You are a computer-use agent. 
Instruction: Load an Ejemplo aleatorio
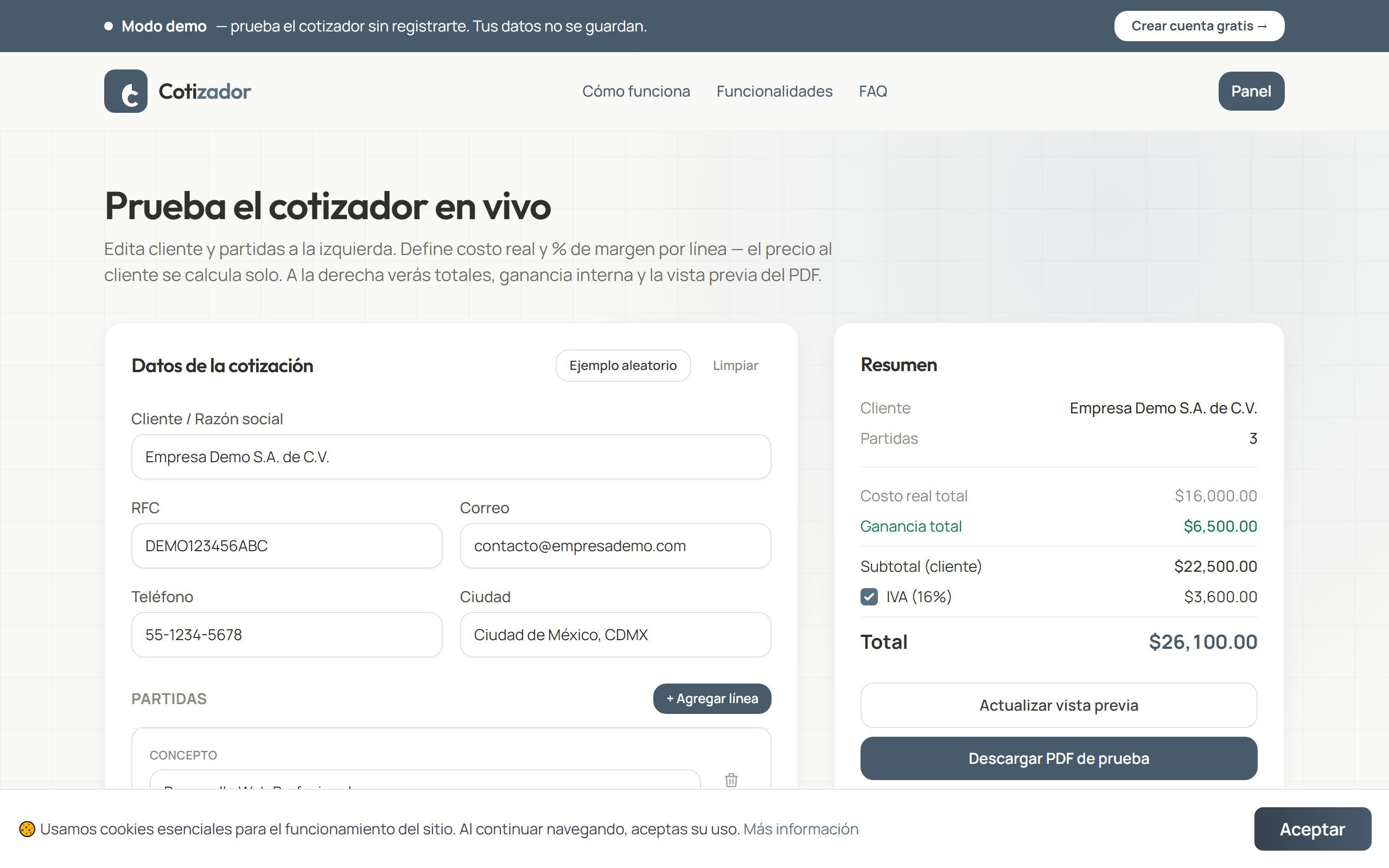[623, 366]
